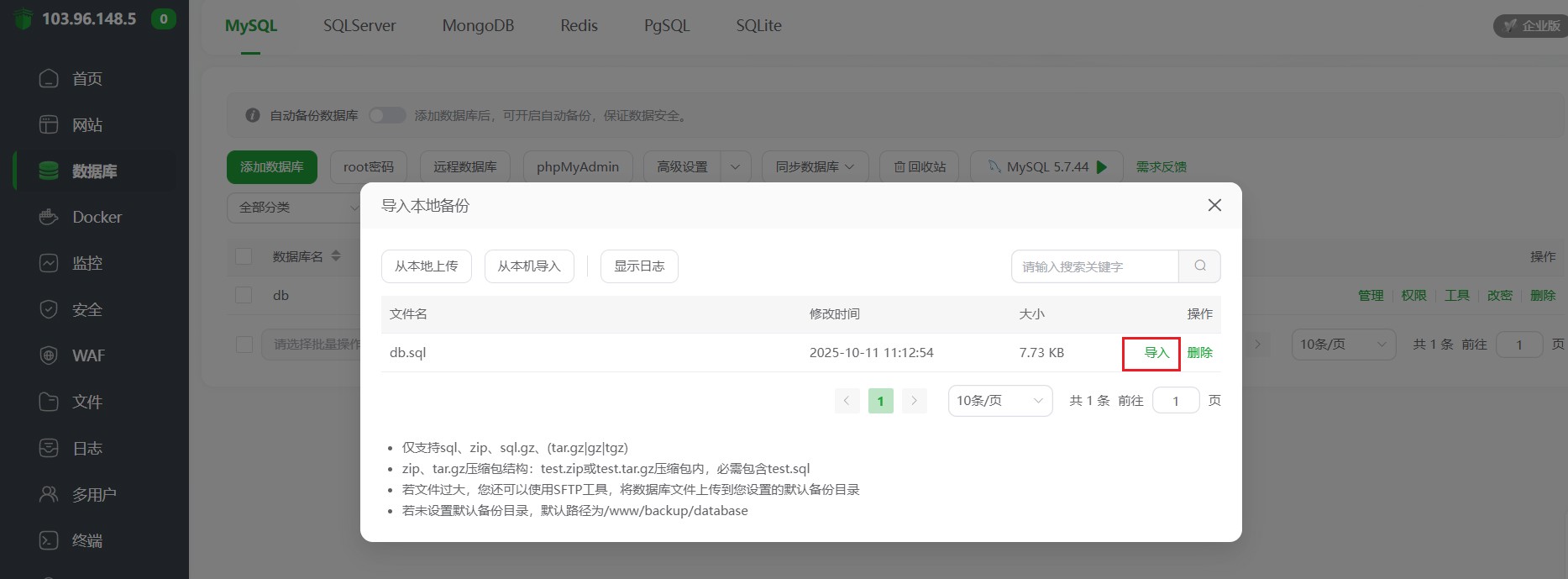The height and width of the screenshot is (579, 1568).
Task: Click the monitoring icon in the sidebar
Action: point(49,263)
